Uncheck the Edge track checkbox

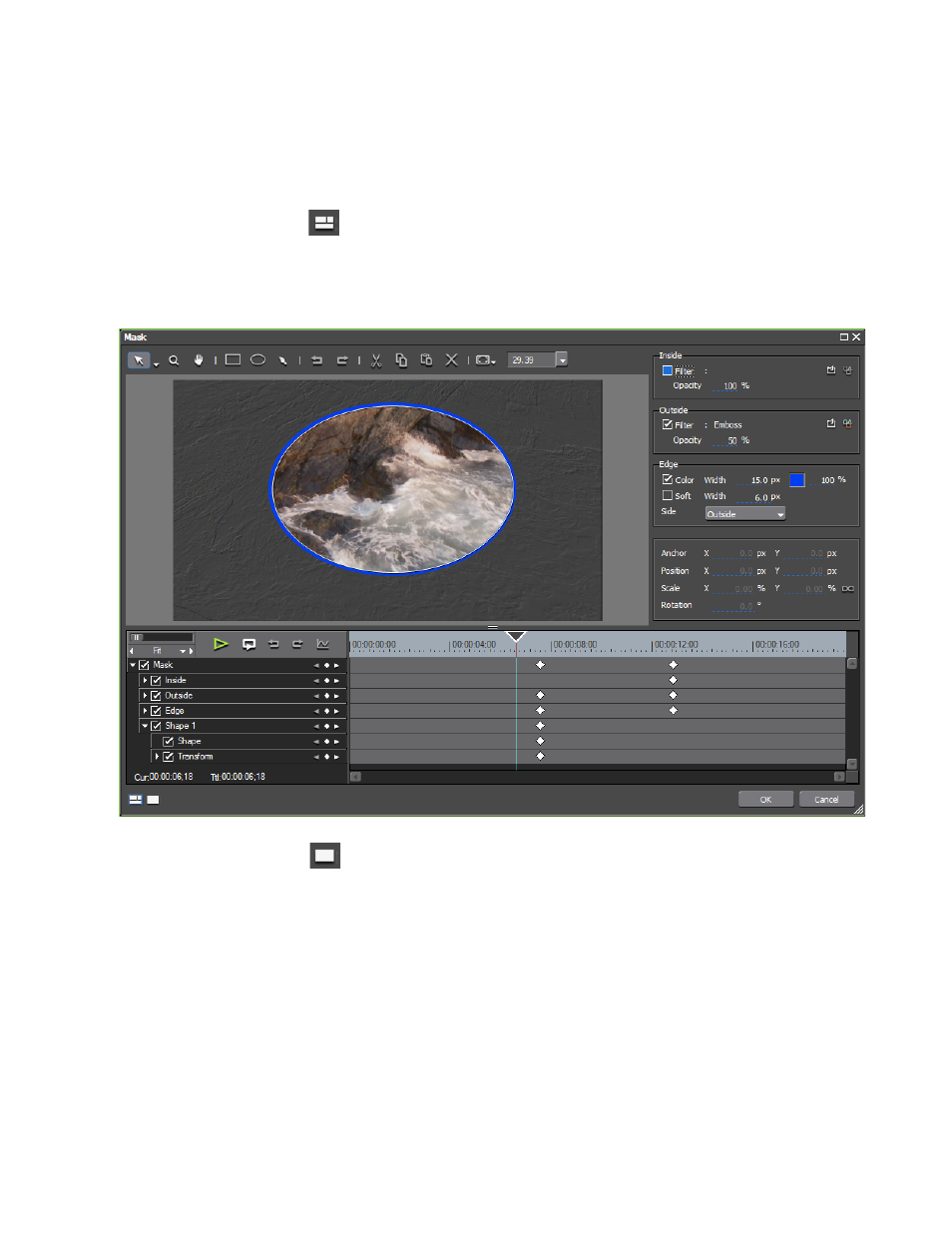(x=156, y=711)
